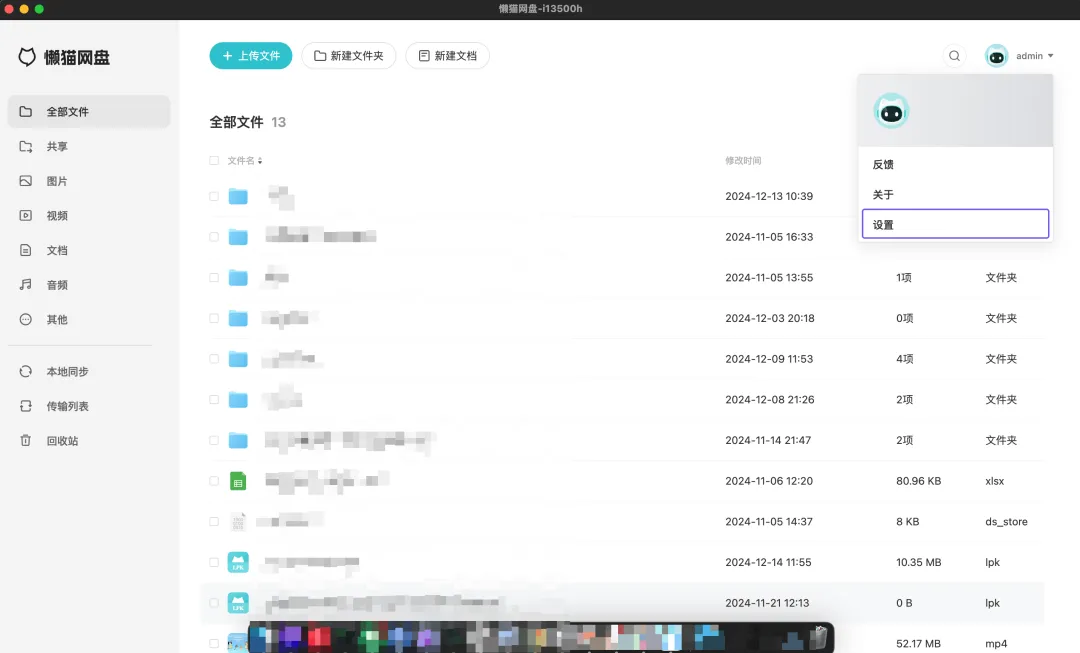Click the green xlsx spreadsheet file icon

[238, 481]
